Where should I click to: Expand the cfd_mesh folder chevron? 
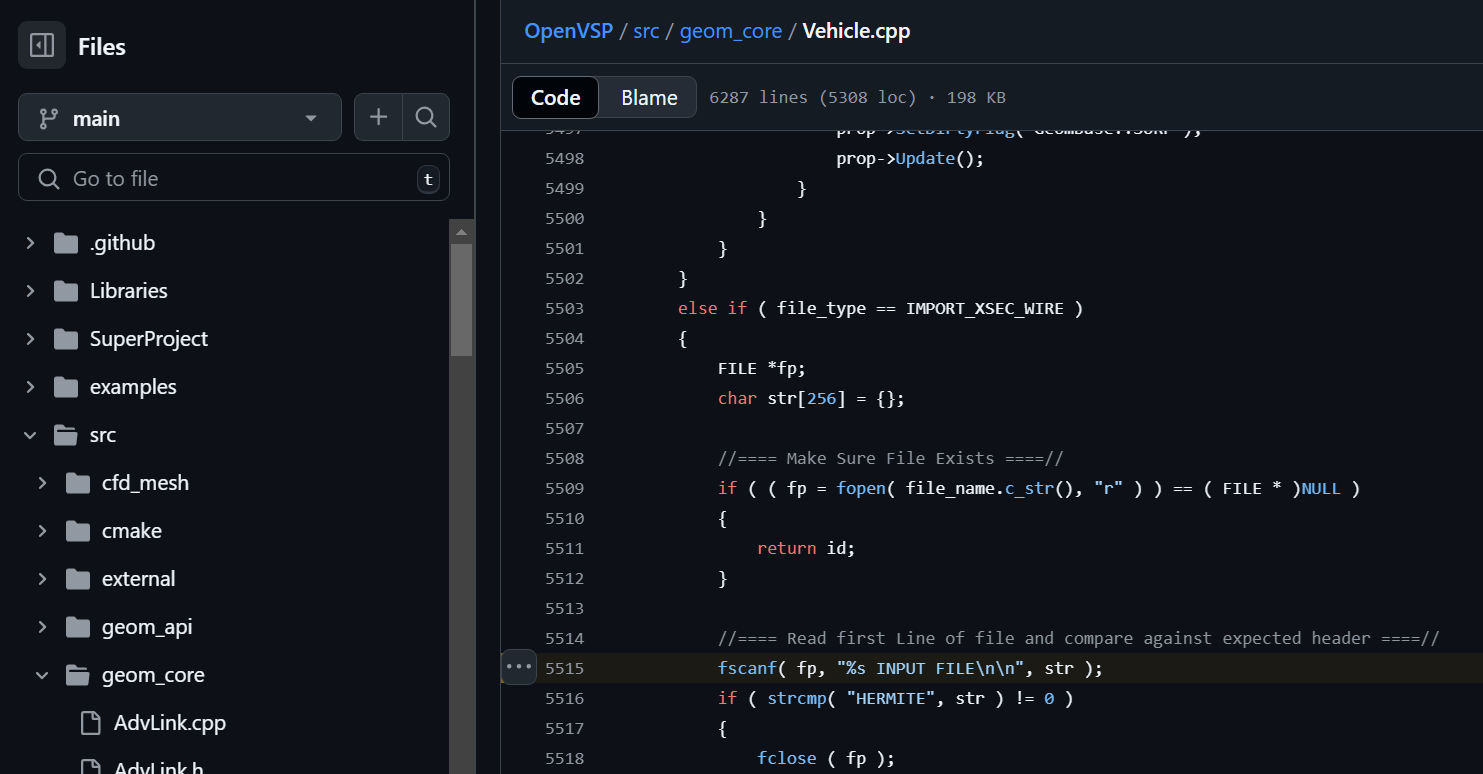[x=42, y=483]
